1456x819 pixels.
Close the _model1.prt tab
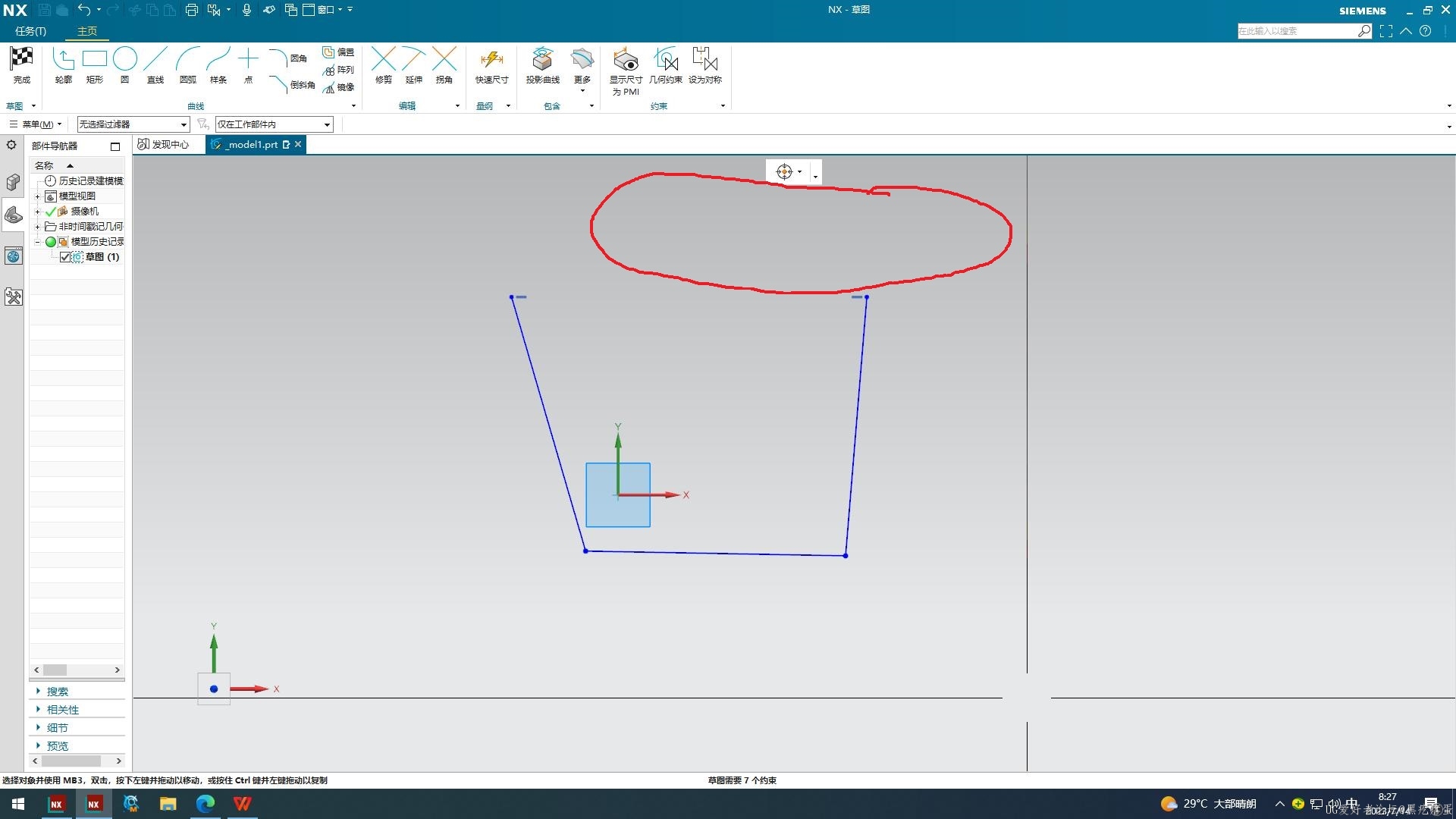pos(298,144)
